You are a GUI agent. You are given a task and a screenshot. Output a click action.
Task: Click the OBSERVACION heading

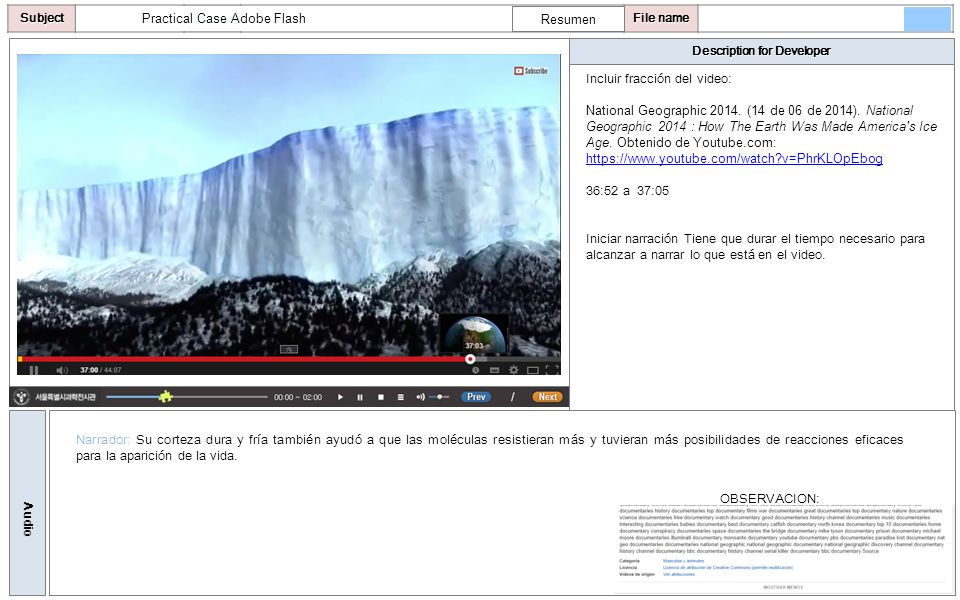(x=769, y=498)
